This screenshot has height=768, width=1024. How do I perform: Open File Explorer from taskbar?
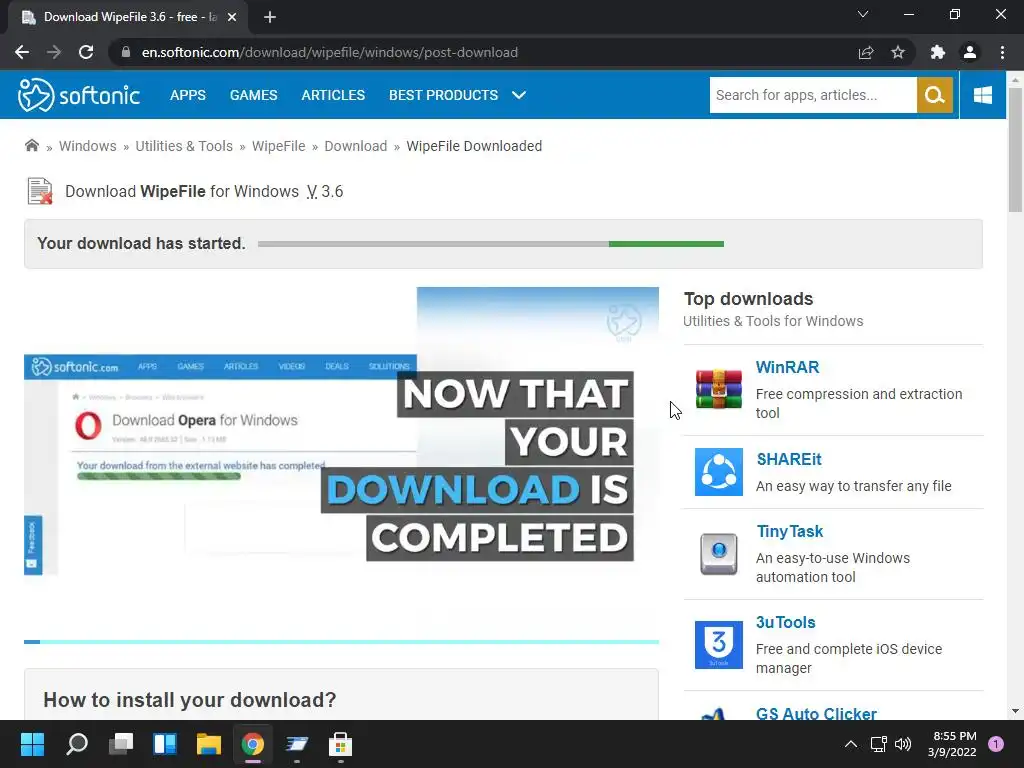(209, 744)
